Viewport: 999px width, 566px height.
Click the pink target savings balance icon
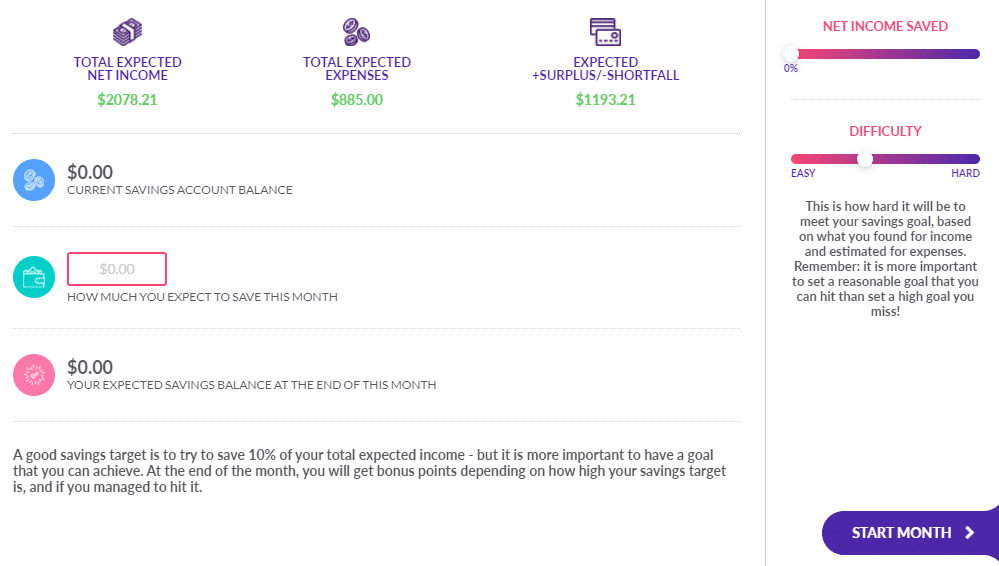click(34, 375)
